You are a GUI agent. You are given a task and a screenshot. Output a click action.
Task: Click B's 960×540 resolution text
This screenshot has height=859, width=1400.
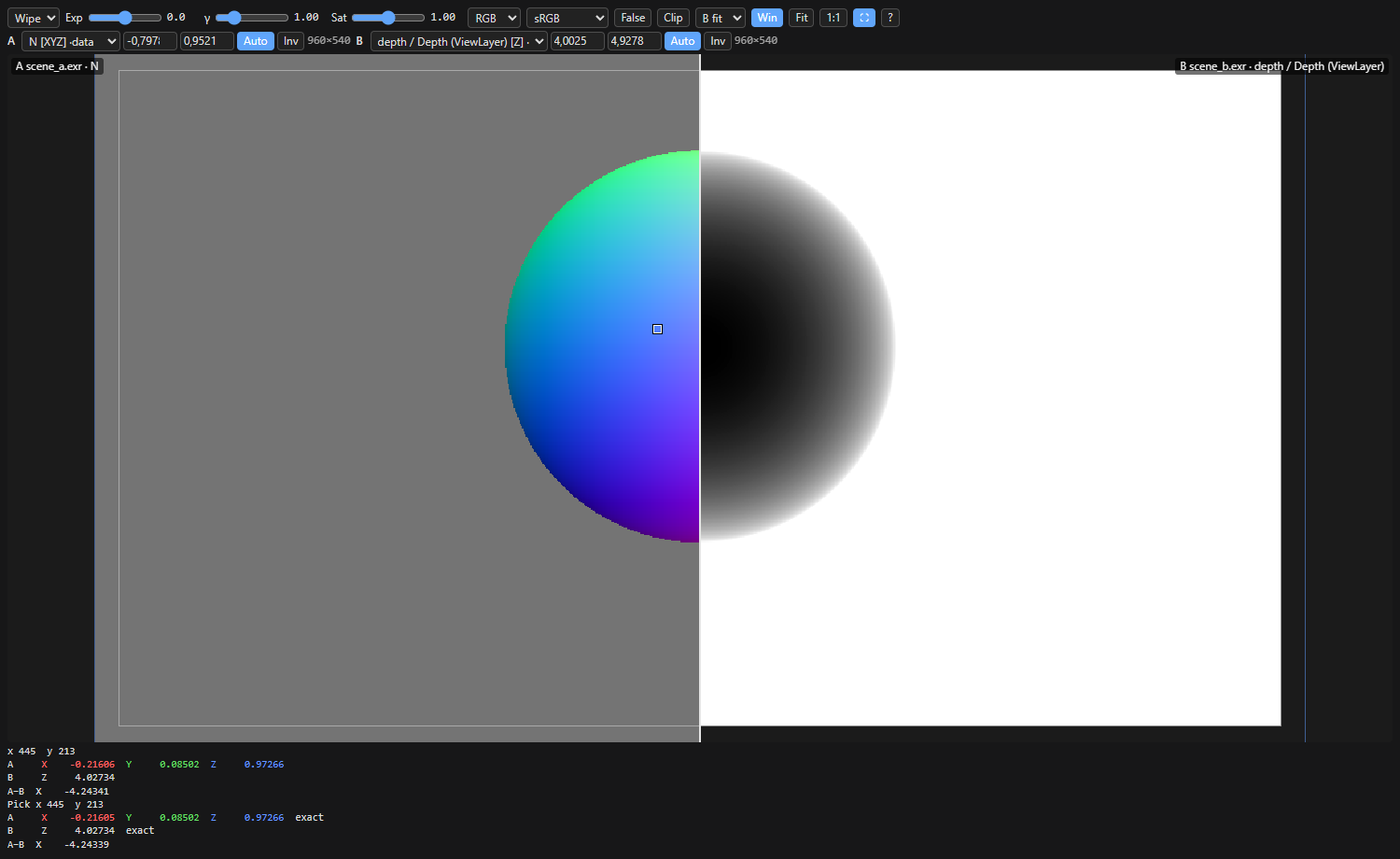(x=756, y=41)
